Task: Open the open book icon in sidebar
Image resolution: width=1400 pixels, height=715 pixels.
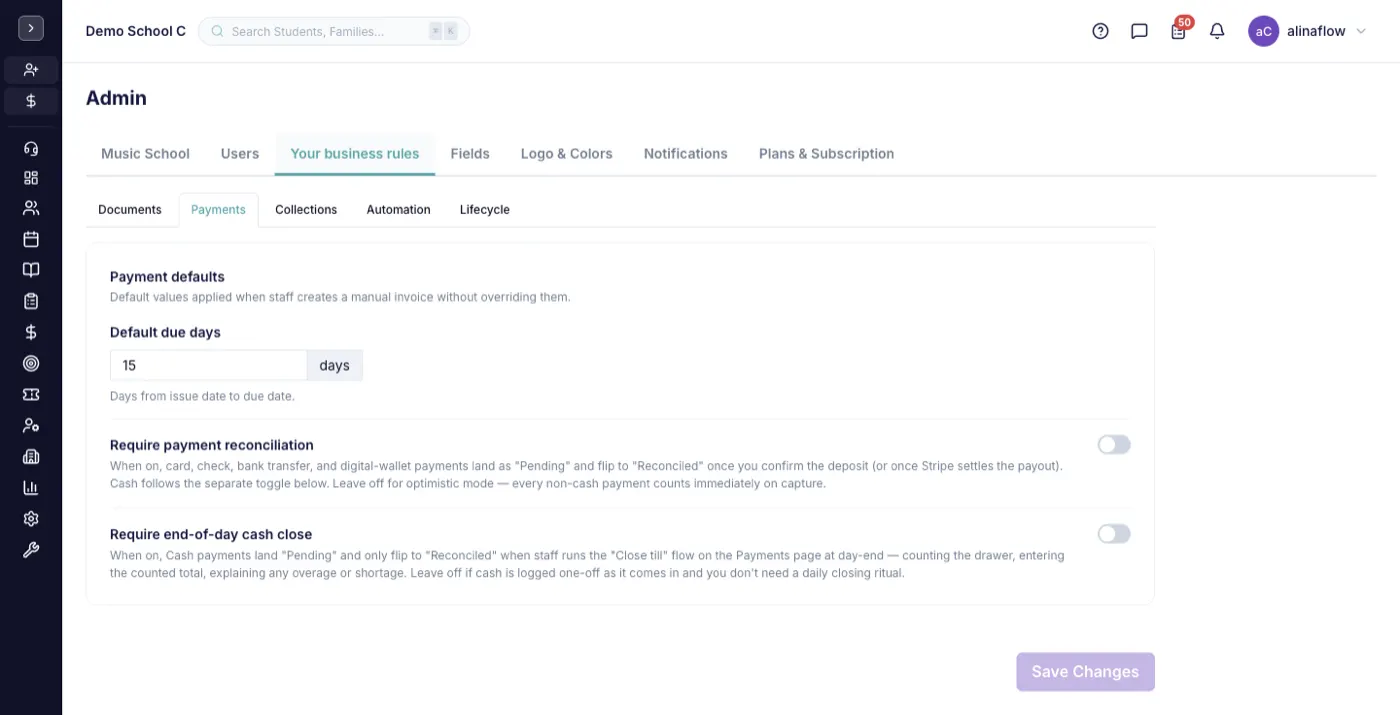Action: click(x=31, y=270)
